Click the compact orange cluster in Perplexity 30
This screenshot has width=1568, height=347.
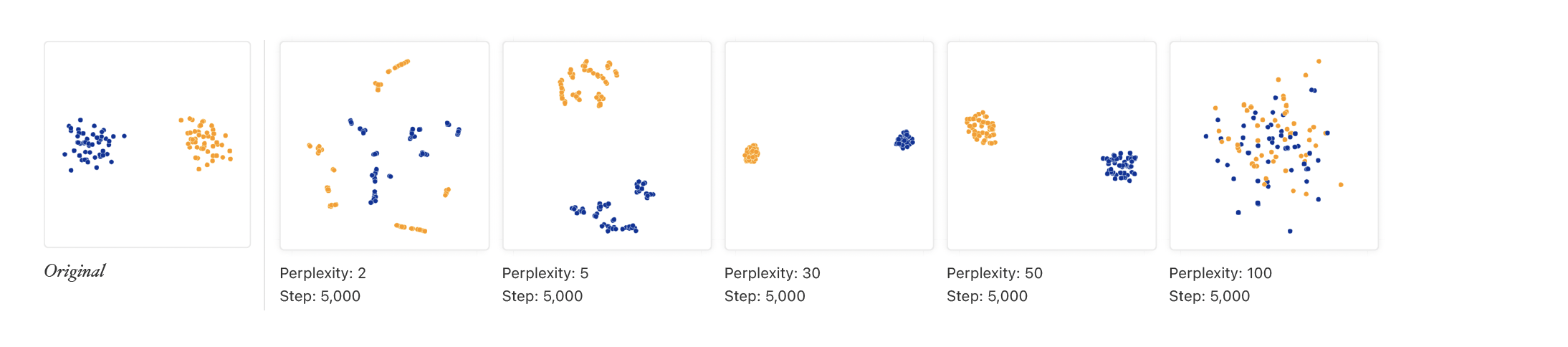pyautogui.click(x=751, y=153)
